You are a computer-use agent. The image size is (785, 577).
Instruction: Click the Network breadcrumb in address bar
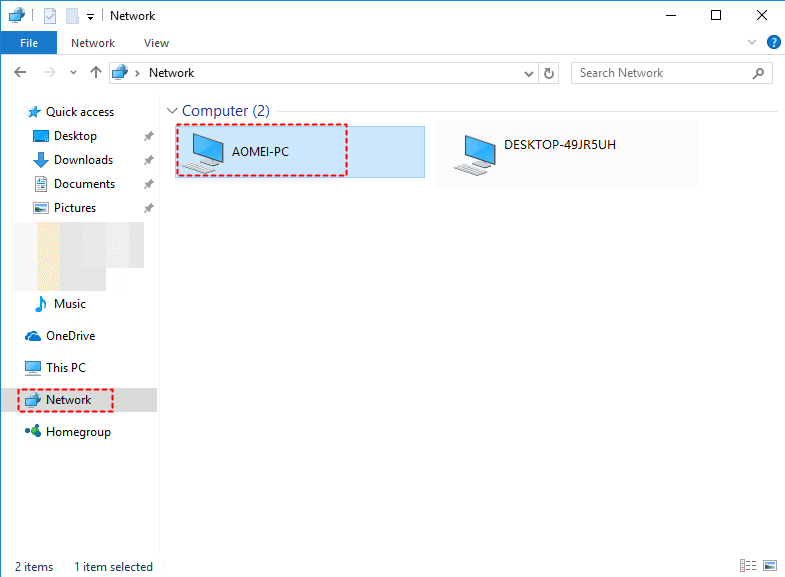click(171, 73)
